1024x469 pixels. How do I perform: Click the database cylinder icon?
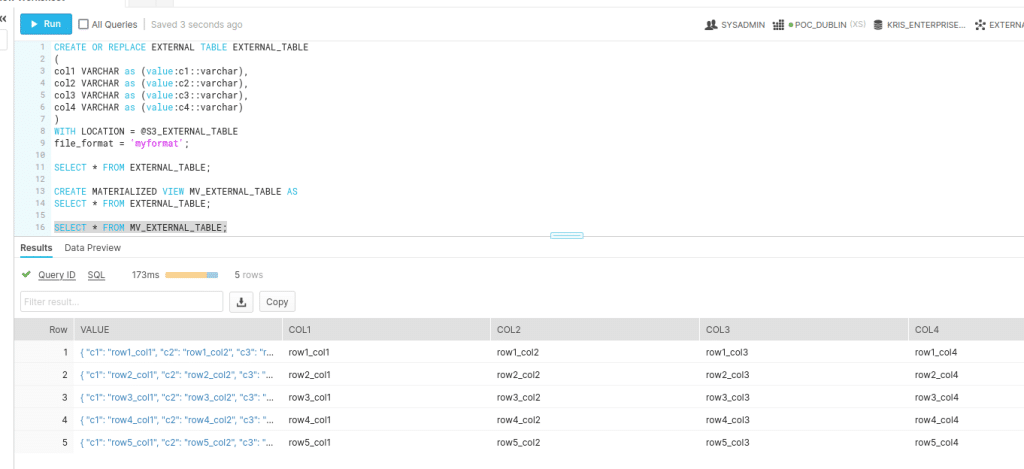(878, 25)
